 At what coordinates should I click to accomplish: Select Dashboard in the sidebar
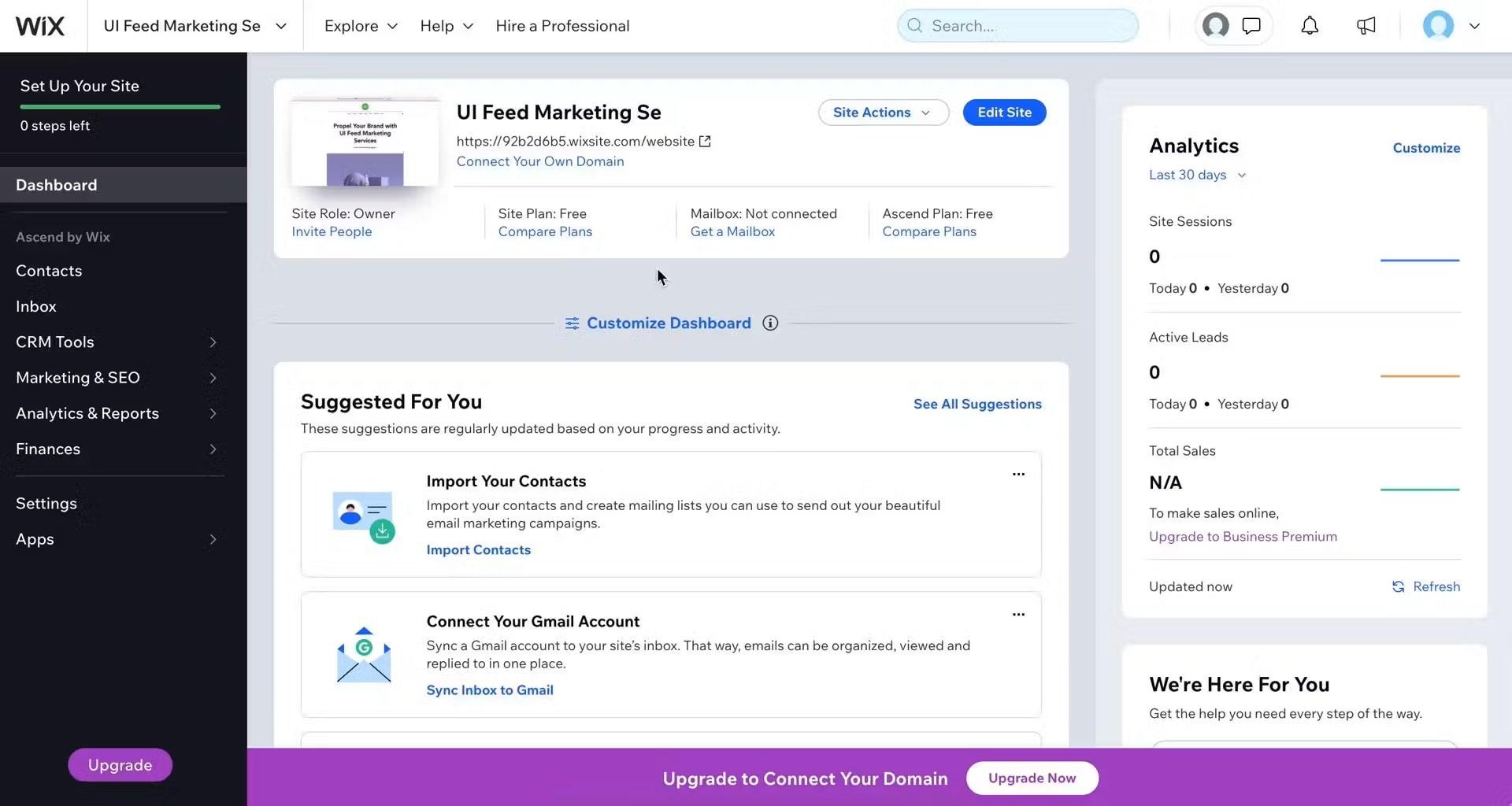pyautogui.click(x=124, y=185)
